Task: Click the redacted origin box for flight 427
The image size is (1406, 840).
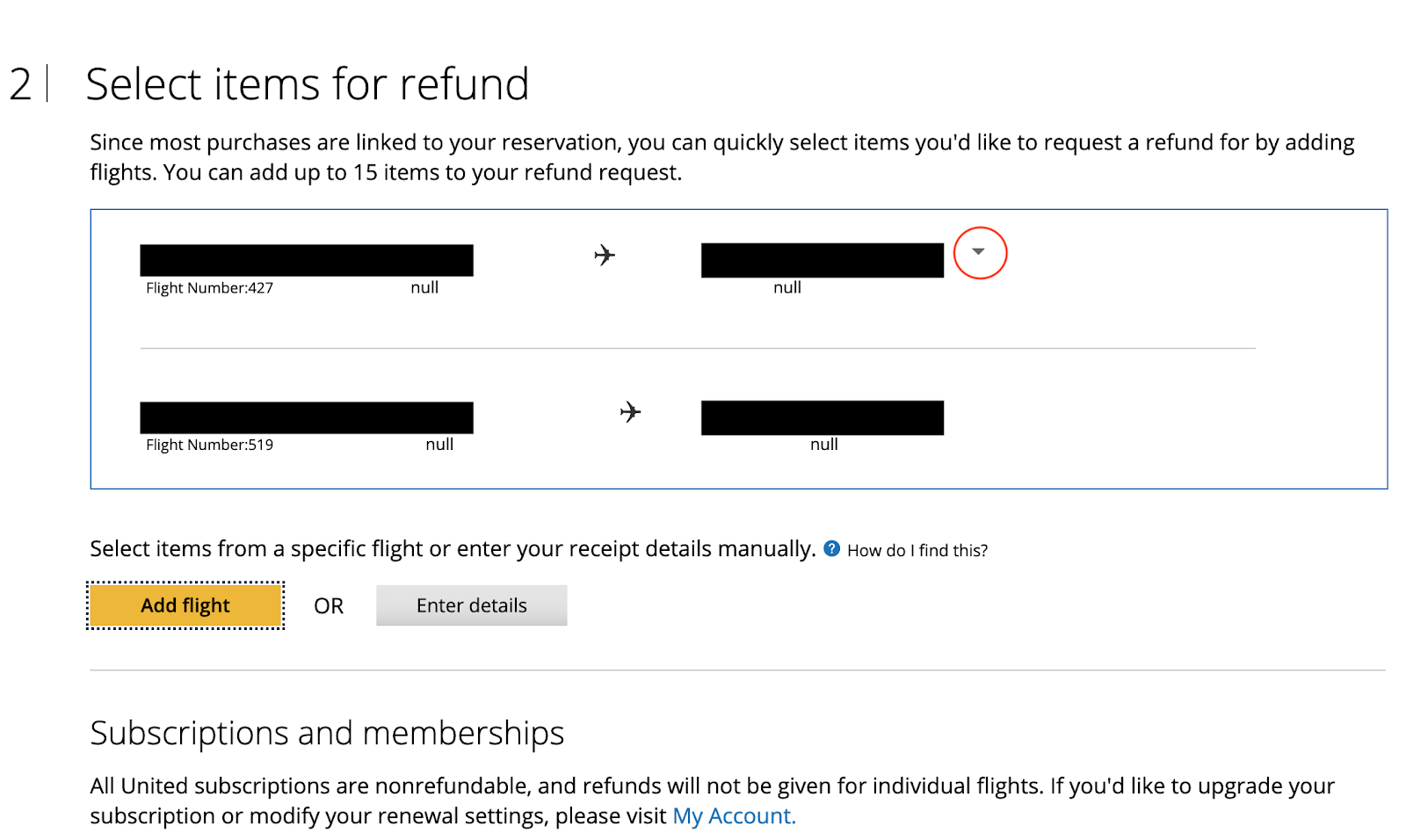Action: click(307, 260)
